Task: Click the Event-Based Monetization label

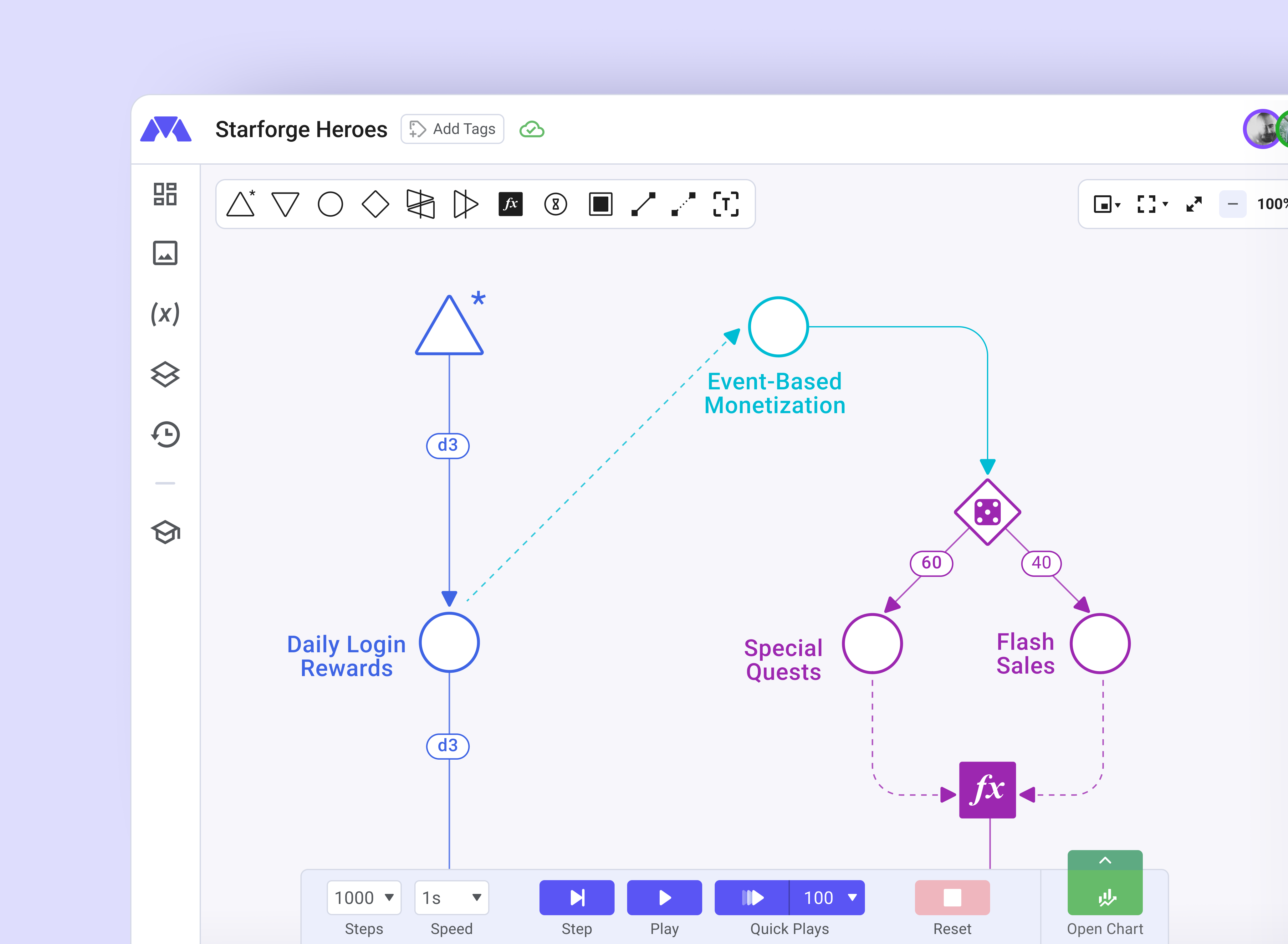Action: coord(774,393)
